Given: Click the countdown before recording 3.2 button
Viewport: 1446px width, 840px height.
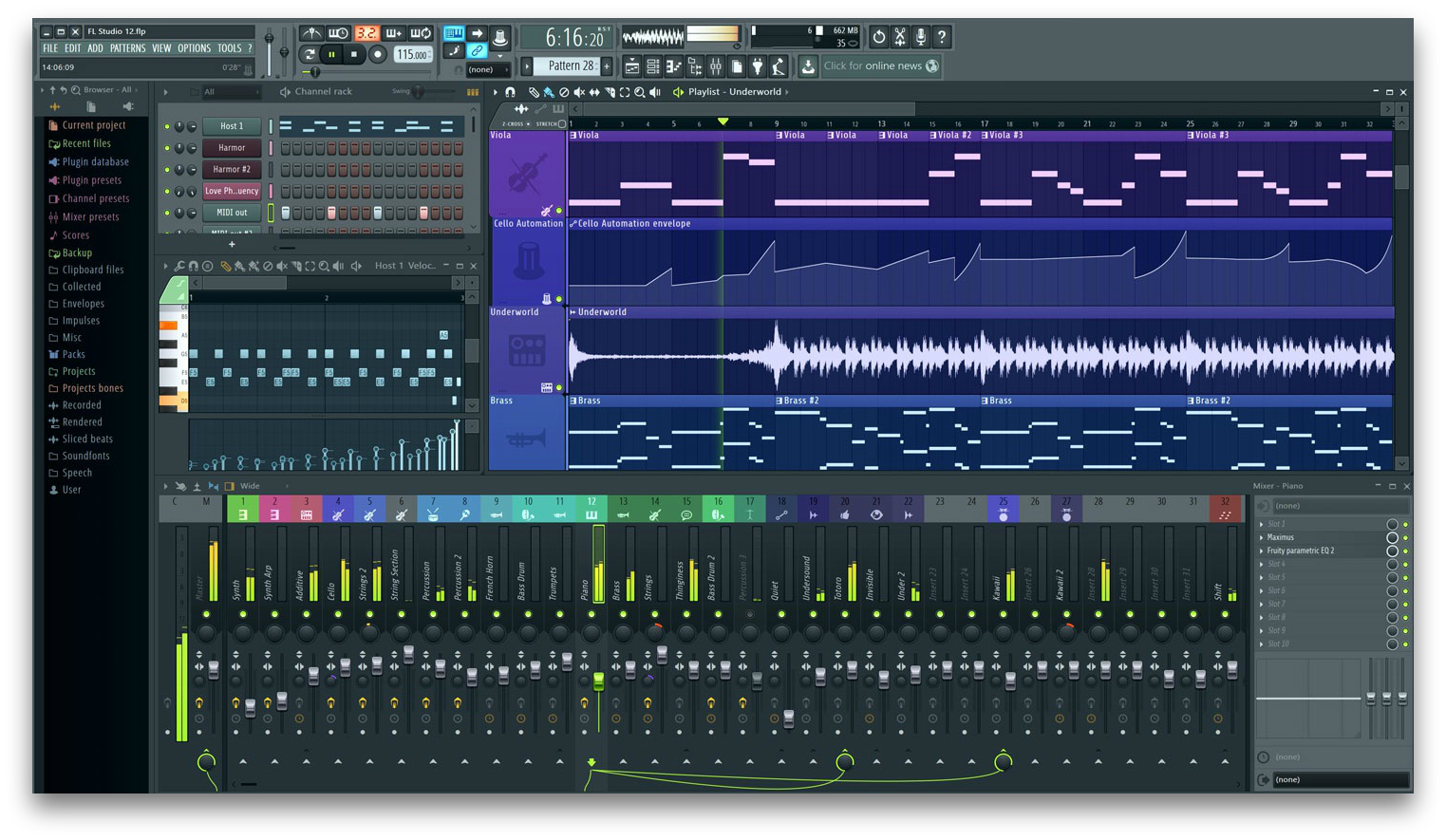Looking at the screenshot, I should coord(366,33).
